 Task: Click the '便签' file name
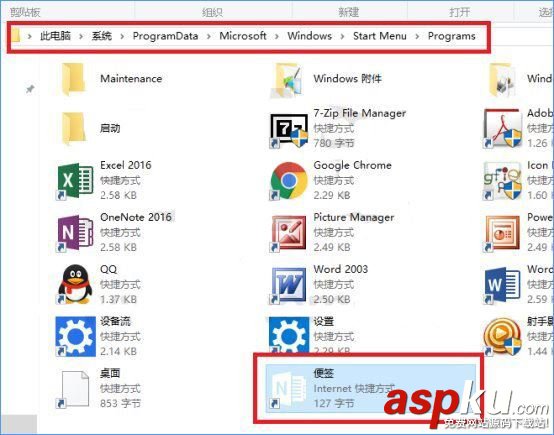(x=324, y=373)
